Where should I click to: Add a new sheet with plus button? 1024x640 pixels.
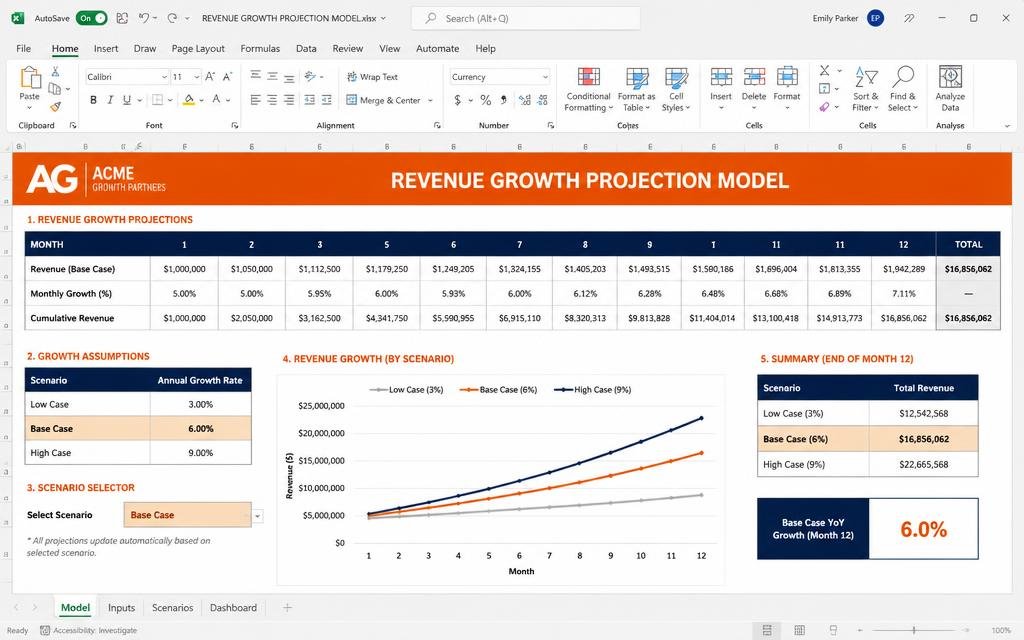pyautogui.click(x=287, y=608)
